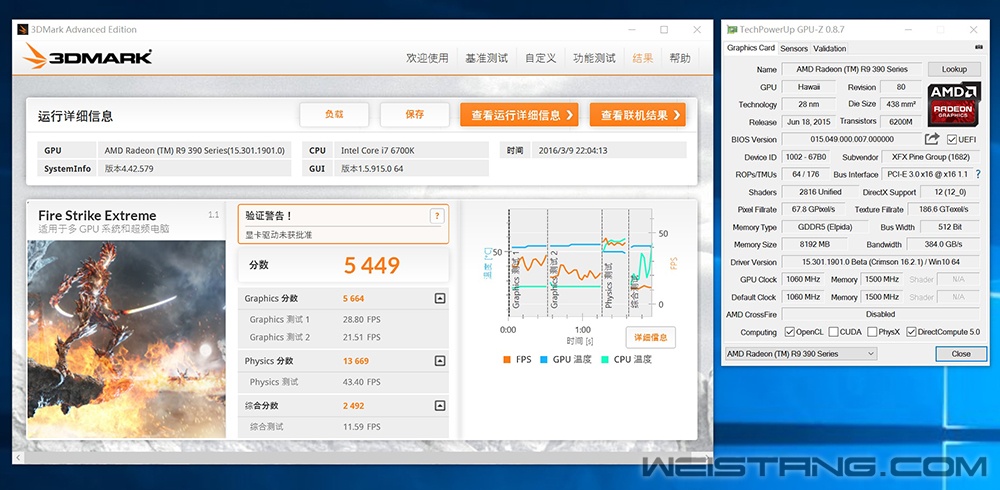The height and width of the screenshot is (490, 1000).
Task: Open the 功能测试 tab
Action: [x=594, y=58]
